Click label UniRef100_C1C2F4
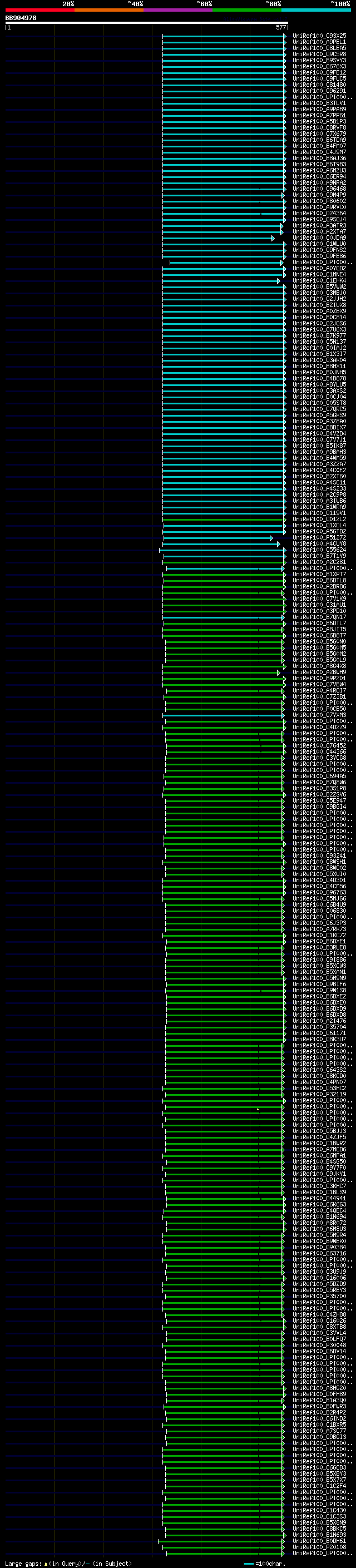 tap(319, 1486)
